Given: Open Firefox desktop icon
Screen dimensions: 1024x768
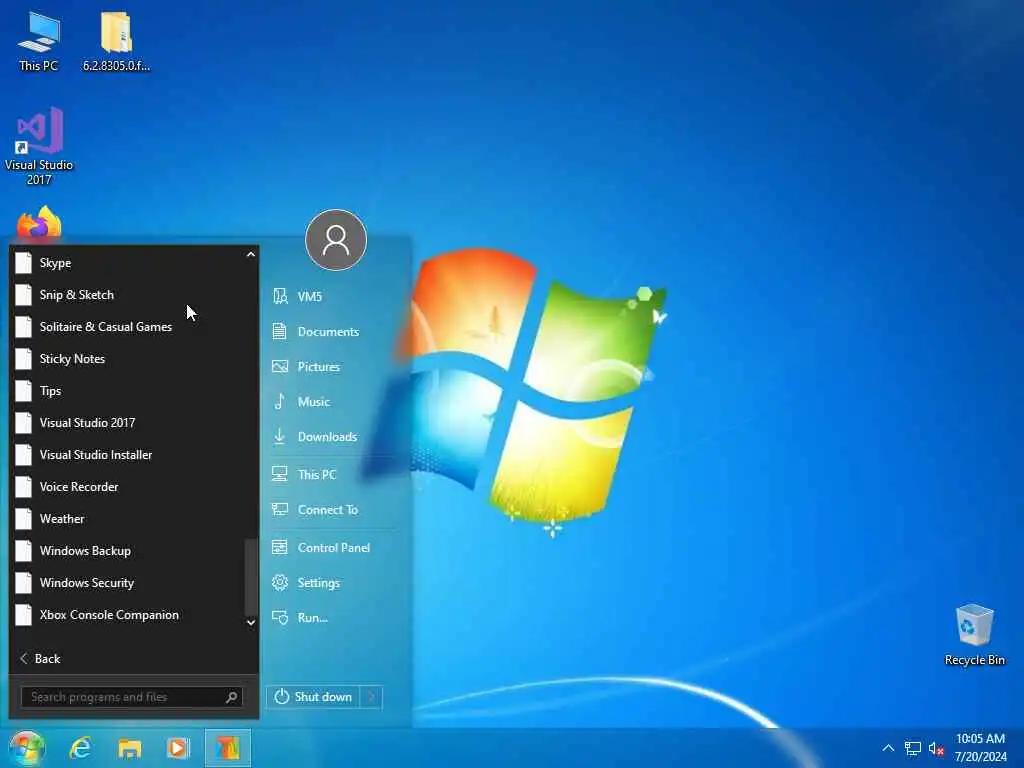Looking at the screenshot, I should 39,223.
